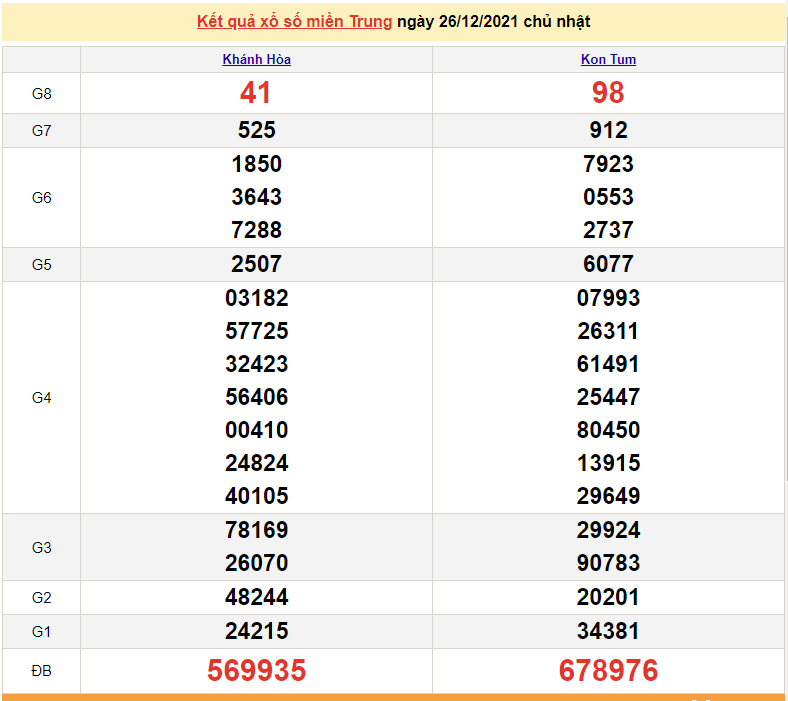Select Kon Tum G8 result 98
788x701 pixels.
click(x=608, y=93)
